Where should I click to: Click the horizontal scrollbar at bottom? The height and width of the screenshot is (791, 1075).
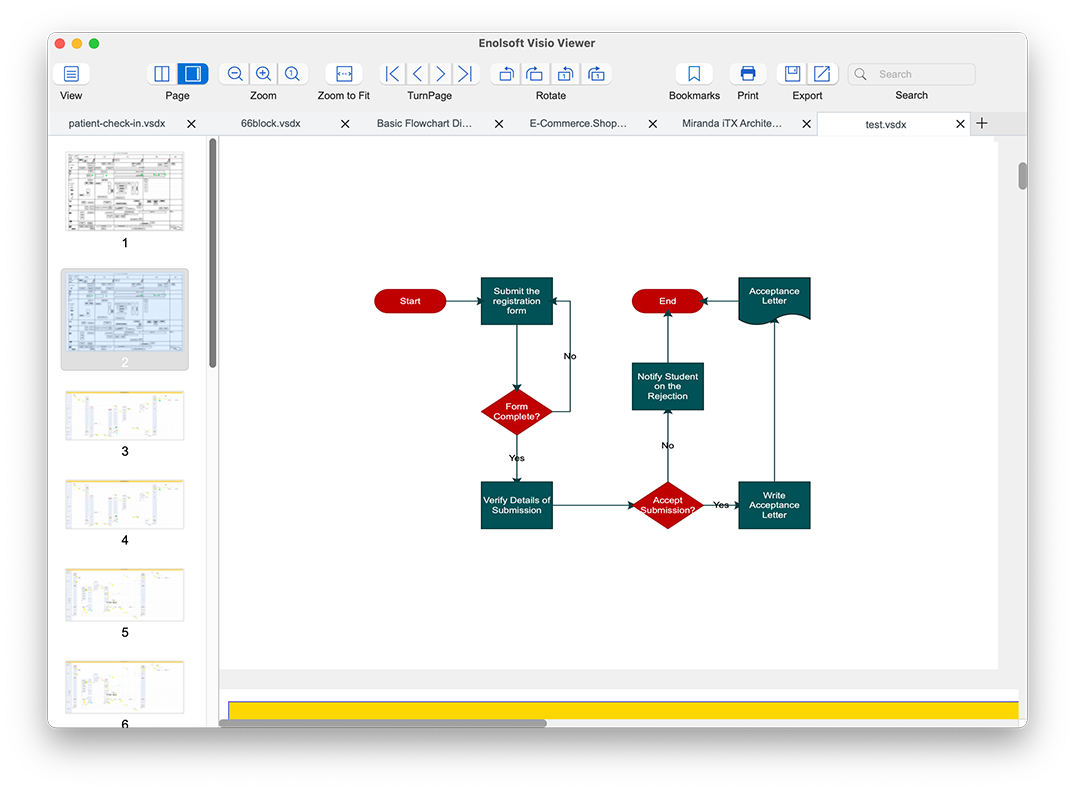tap(382, 722)
